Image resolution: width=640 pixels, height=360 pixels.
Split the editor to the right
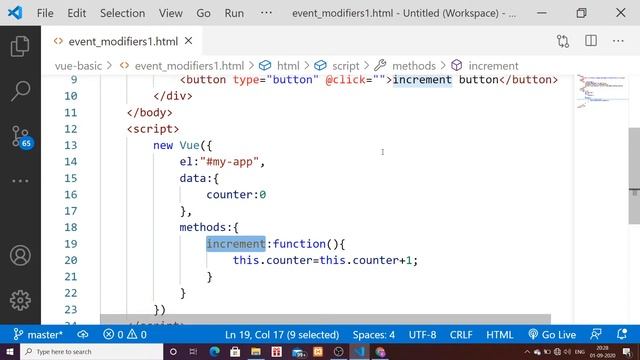coord(591,41)
